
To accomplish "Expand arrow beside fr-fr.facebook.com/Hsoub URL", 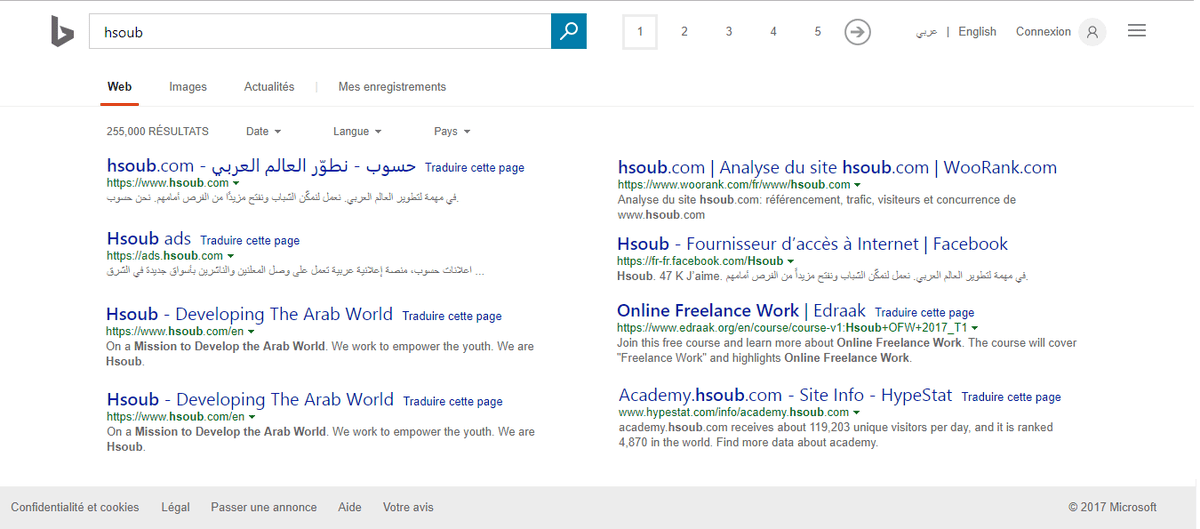I will point(791,262).
